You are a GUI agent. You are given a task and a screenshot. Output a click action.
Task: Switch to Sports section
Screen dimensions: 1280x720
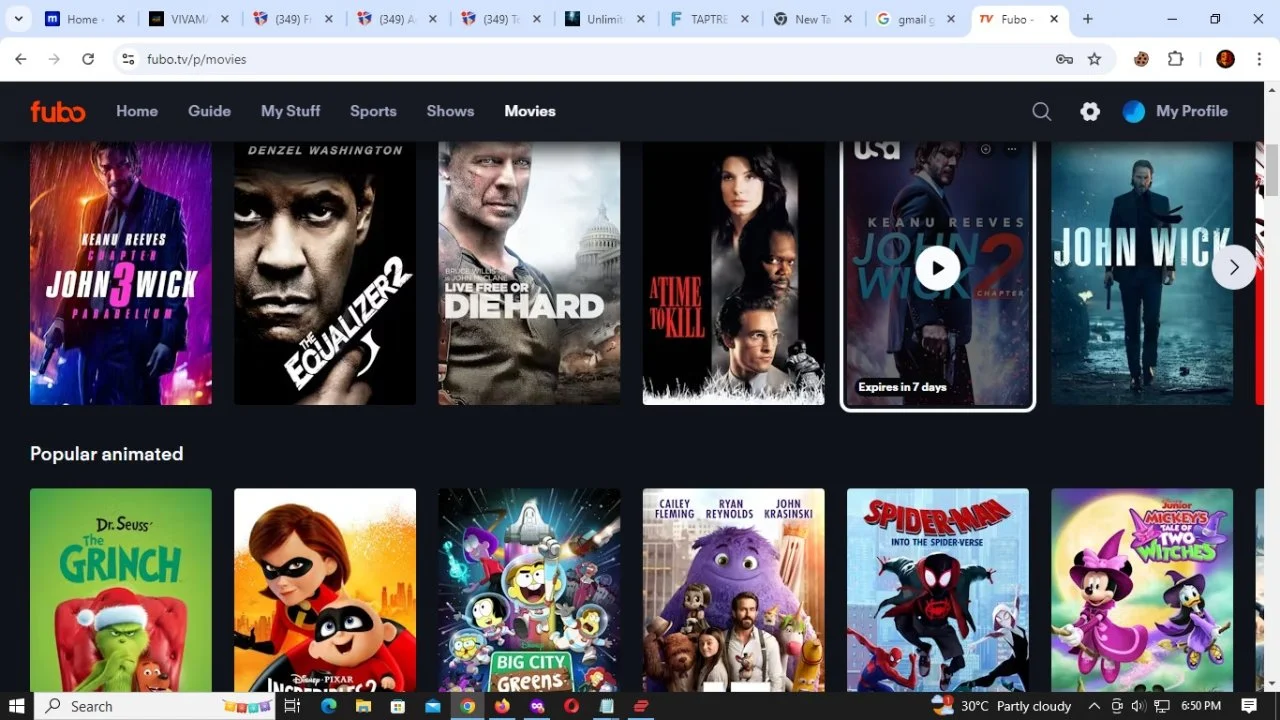coord(373,111)
